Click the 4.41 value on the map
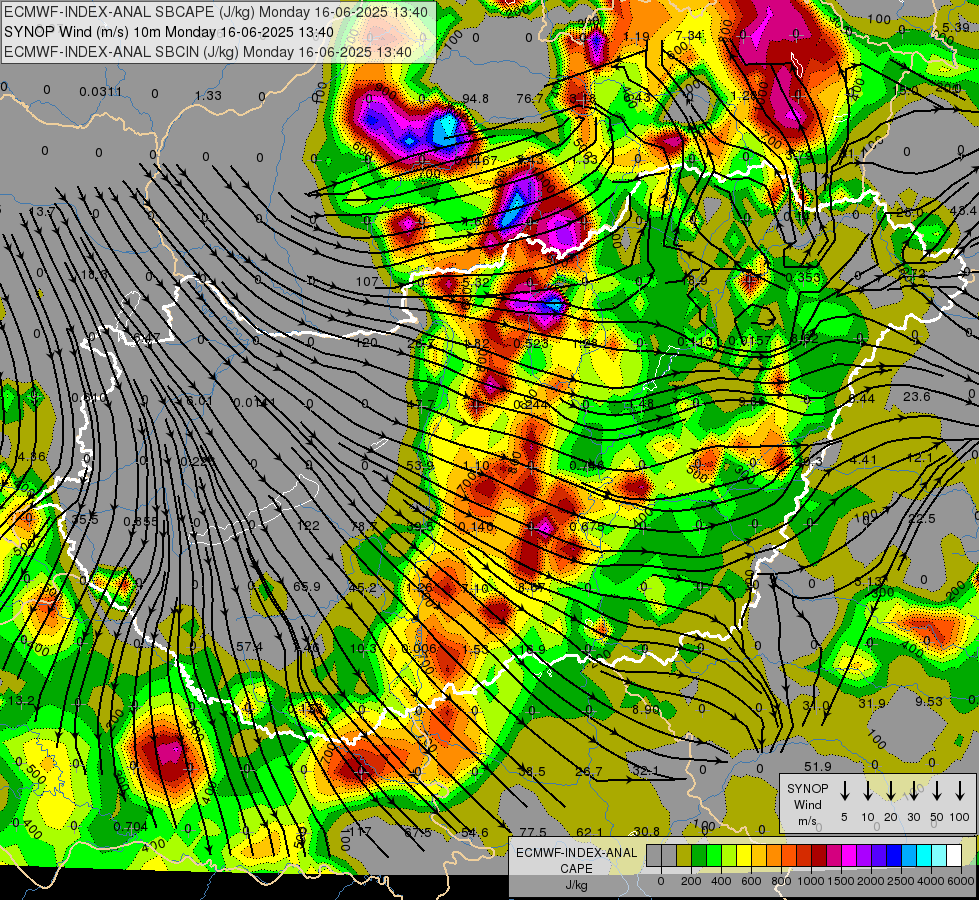This screenshot has height=900, width=979. [863, 460]
